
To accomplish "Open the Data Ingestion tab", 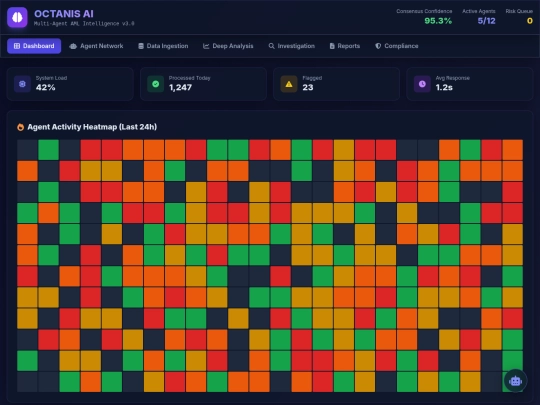I will click(x=163, y=46).
